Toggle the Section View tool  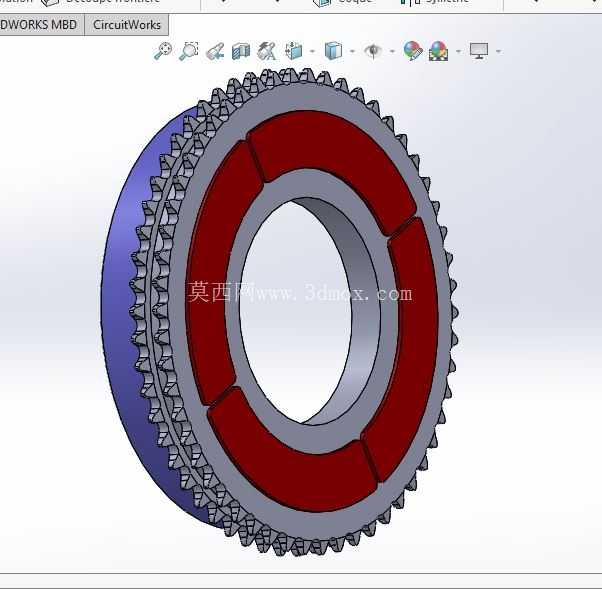[x=241, y=51]
